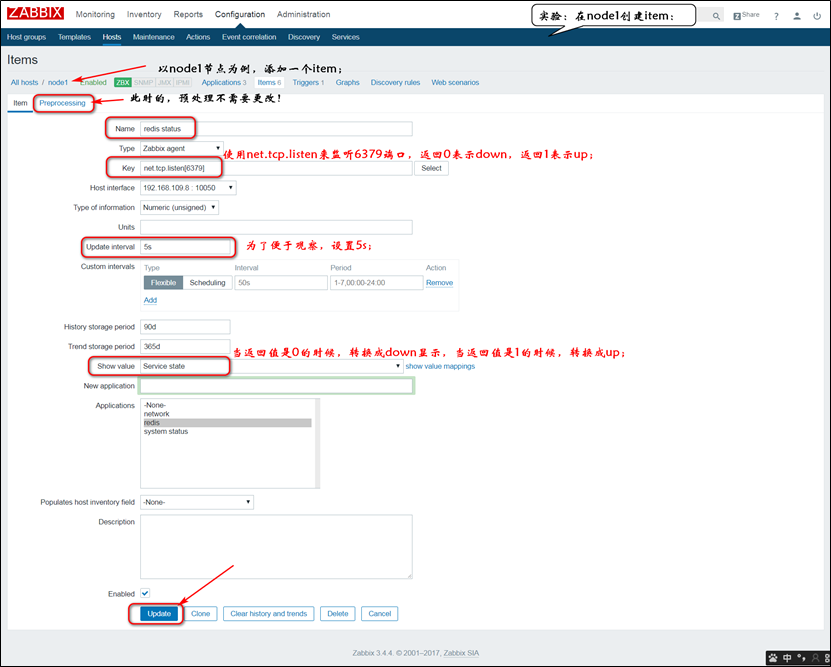Open the Discovery rules link
This screenshot has width=831, height=667.
tap(395, 83)
